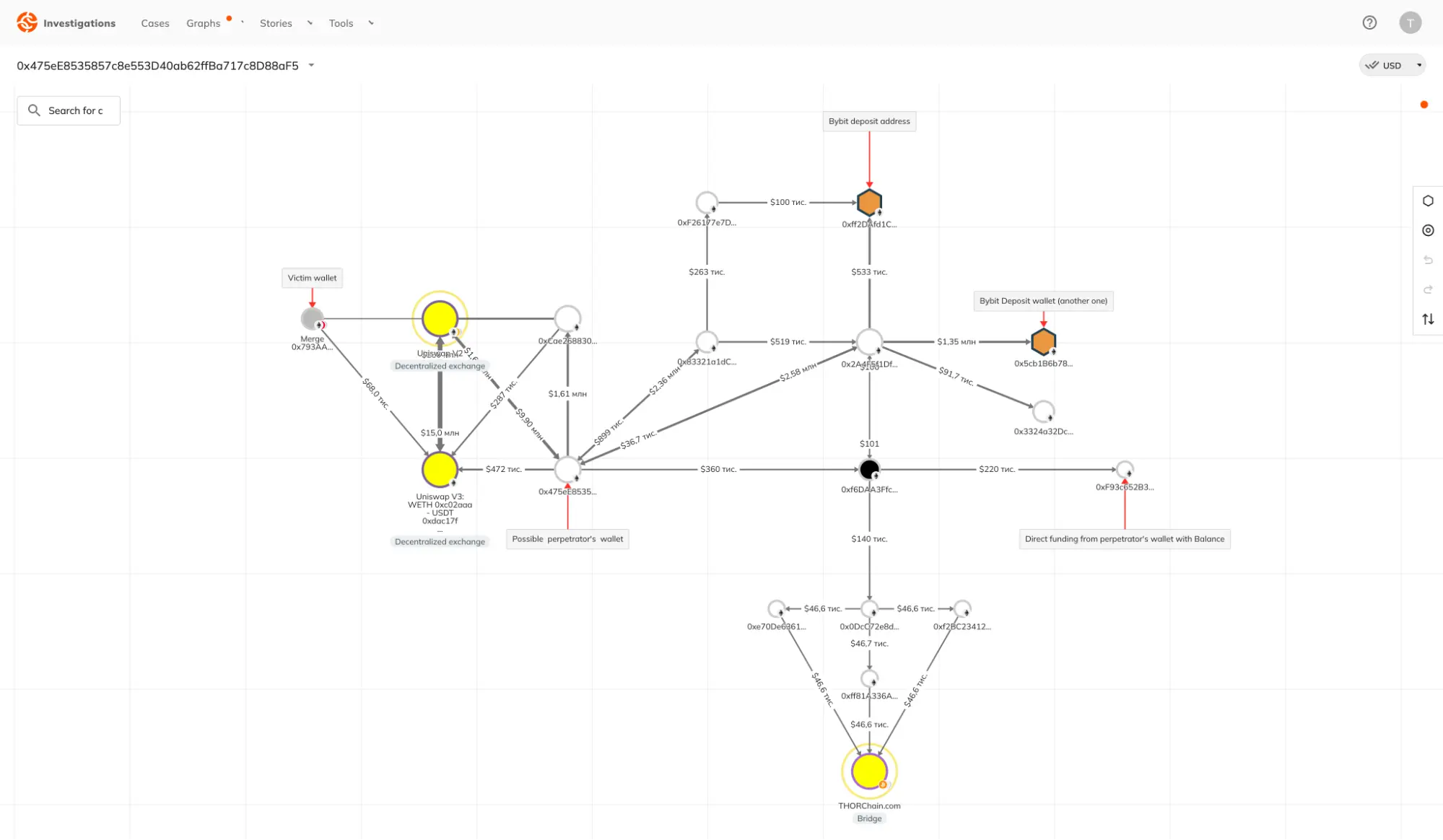
Task: Click the $15,0 млн edge label
Action: pos(440,433)
